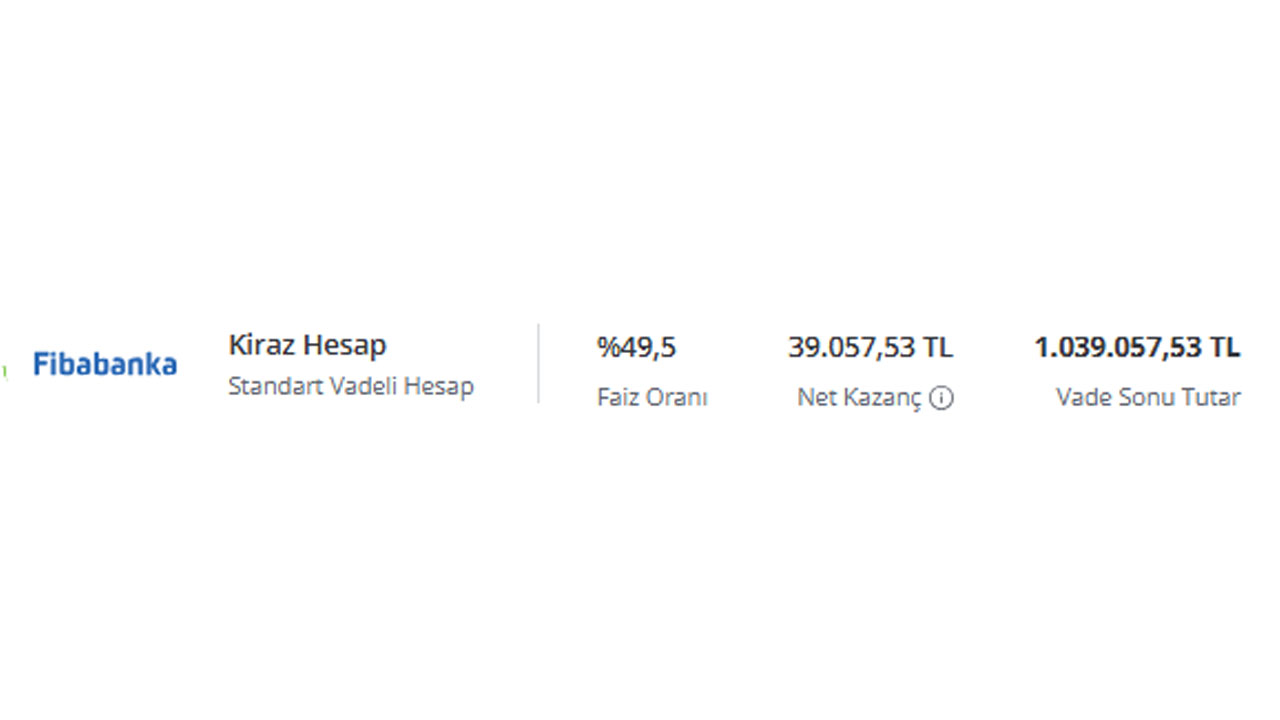The height and width of the screenshot is (720, 1280).
Task: Select the Faiz Oranı label
Action: pyautogui.click(x=652, y=397)
